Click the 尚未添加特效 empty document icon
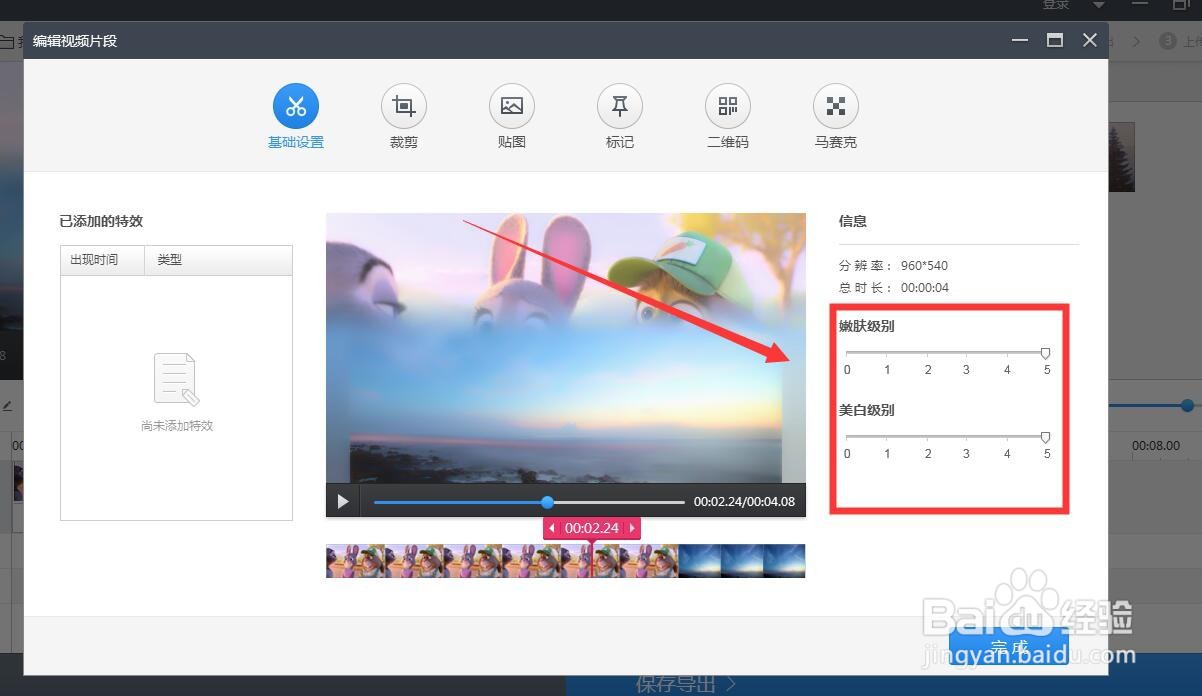Image resolution: width=1202 pixels, height=696 pixels. [176, 380]
